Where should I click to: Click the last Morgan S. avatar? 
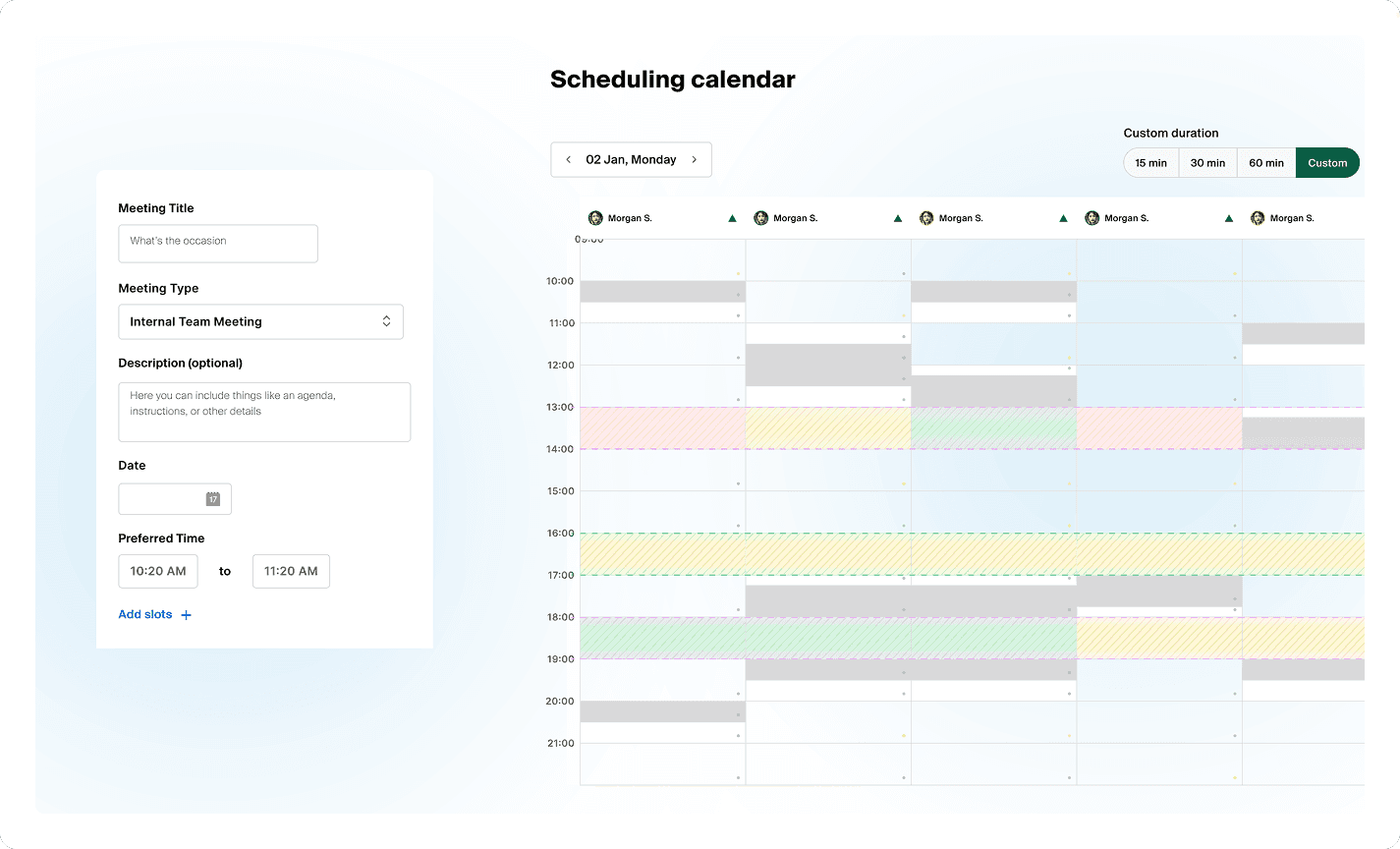tap(1259, 217)
